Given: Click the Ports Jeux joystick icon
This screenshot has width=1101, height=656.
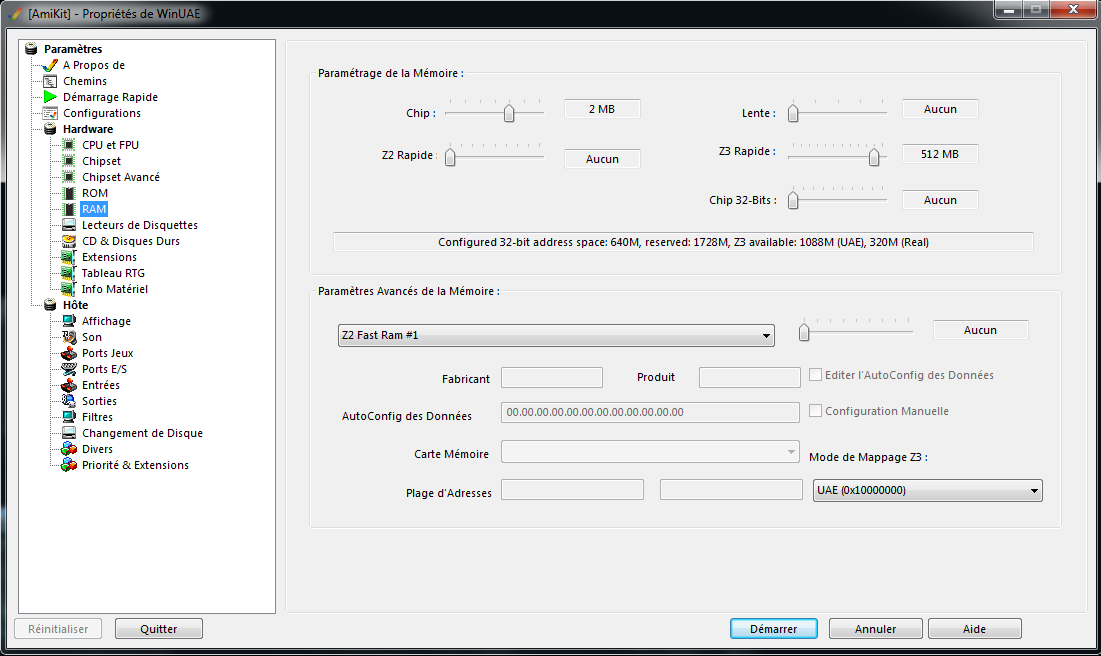Looking at the screenshot, I should [x=69, y=353].
